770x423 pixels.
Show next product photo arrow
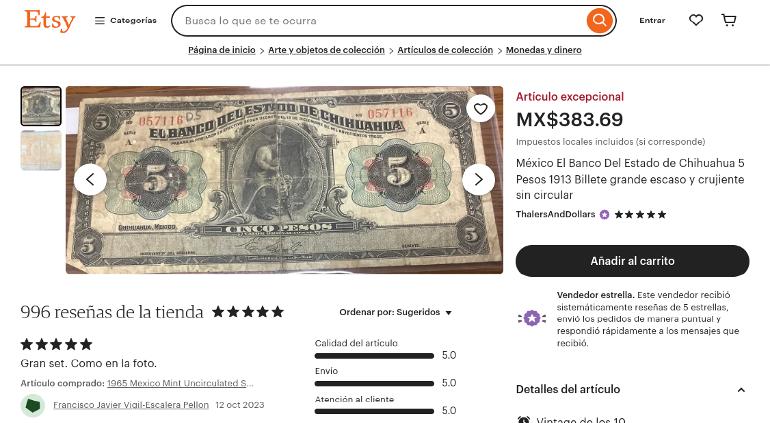[478, 180]
